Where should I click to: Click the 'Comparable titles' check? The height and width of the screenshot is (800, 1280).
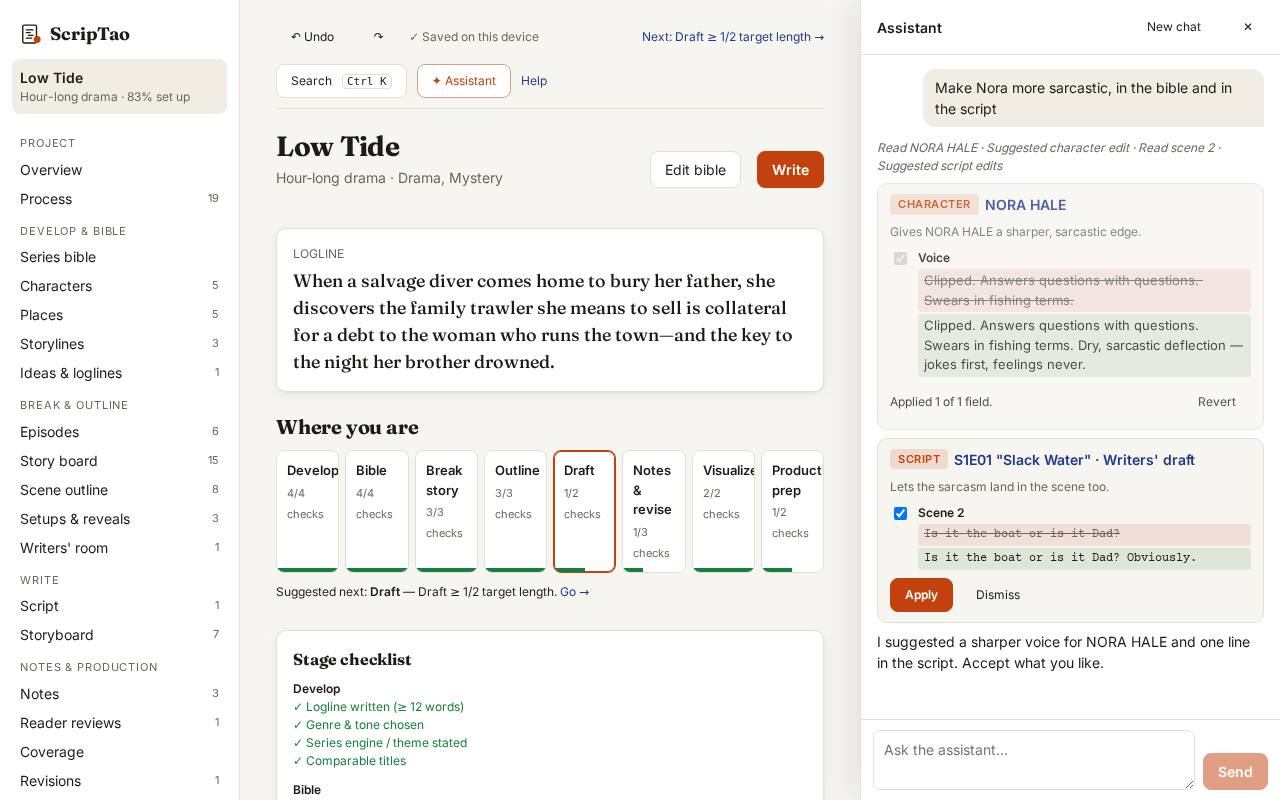pos(349,761)
